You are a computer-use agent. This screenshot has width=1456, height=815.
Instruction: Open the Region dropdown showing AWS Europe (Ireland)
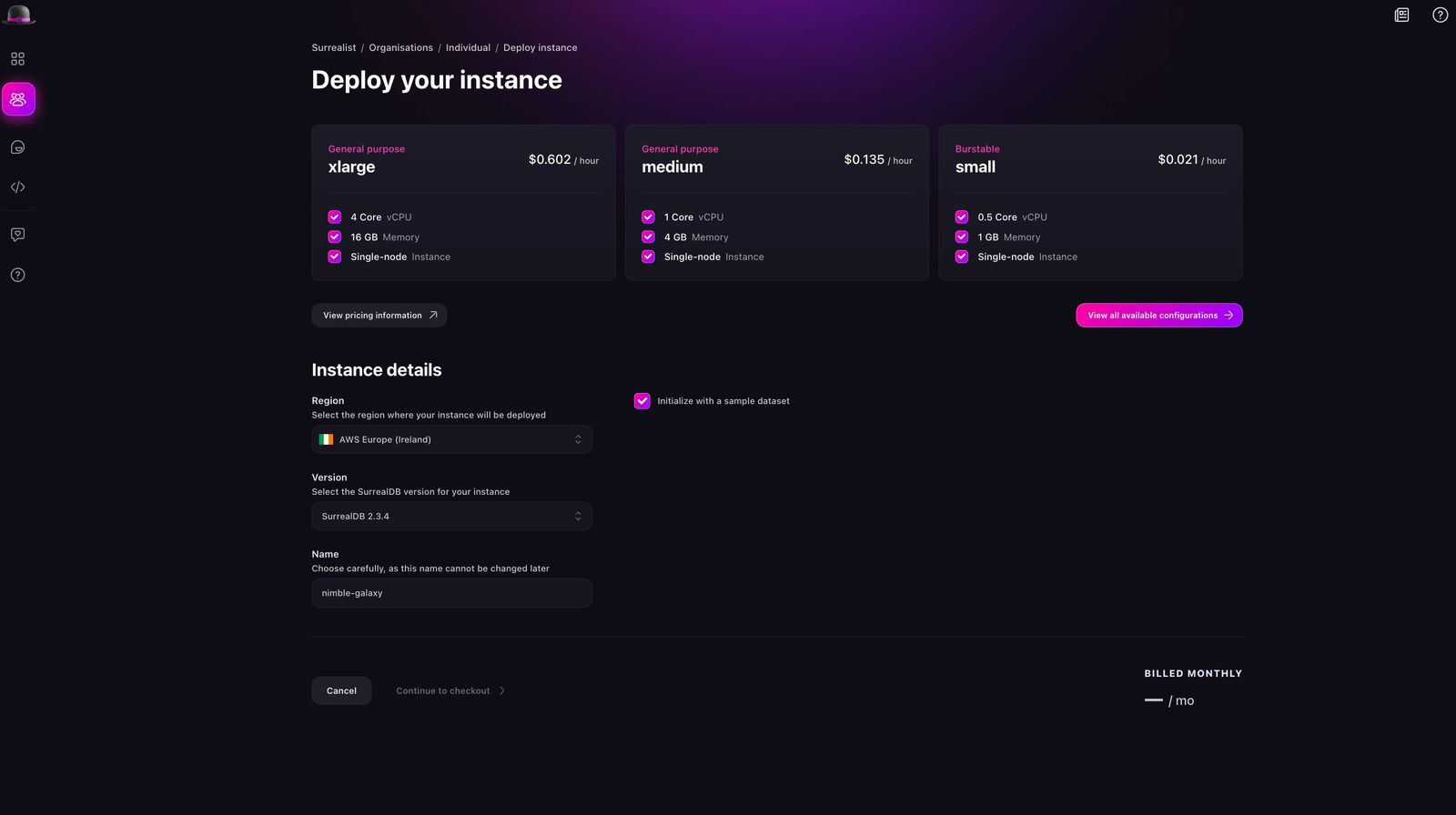tap(451, 439)
